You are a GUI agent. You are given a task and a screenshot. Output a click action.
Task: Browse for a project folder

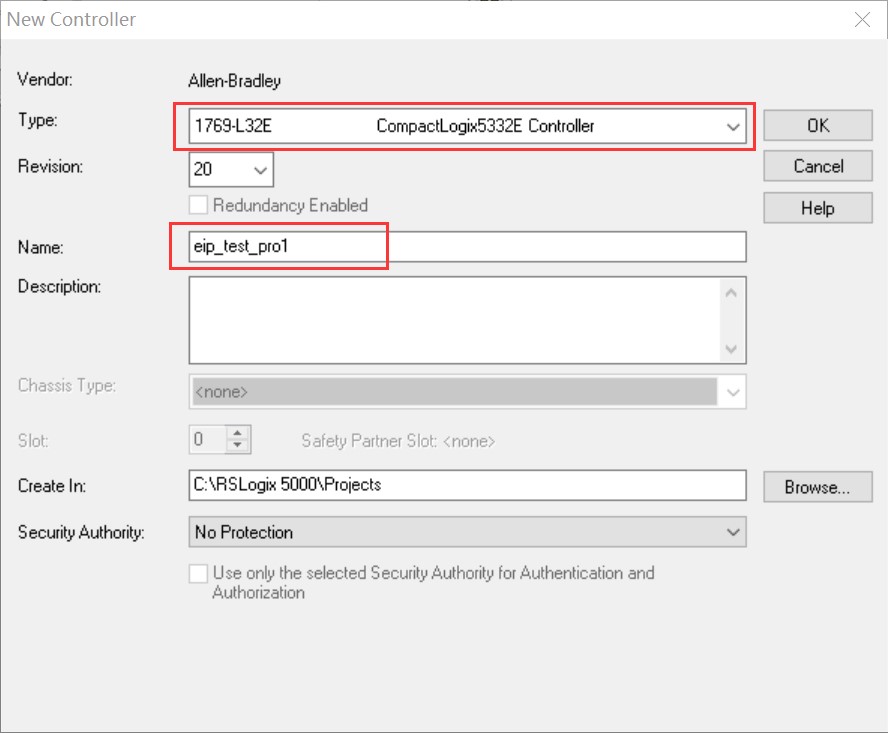(817, 487)
